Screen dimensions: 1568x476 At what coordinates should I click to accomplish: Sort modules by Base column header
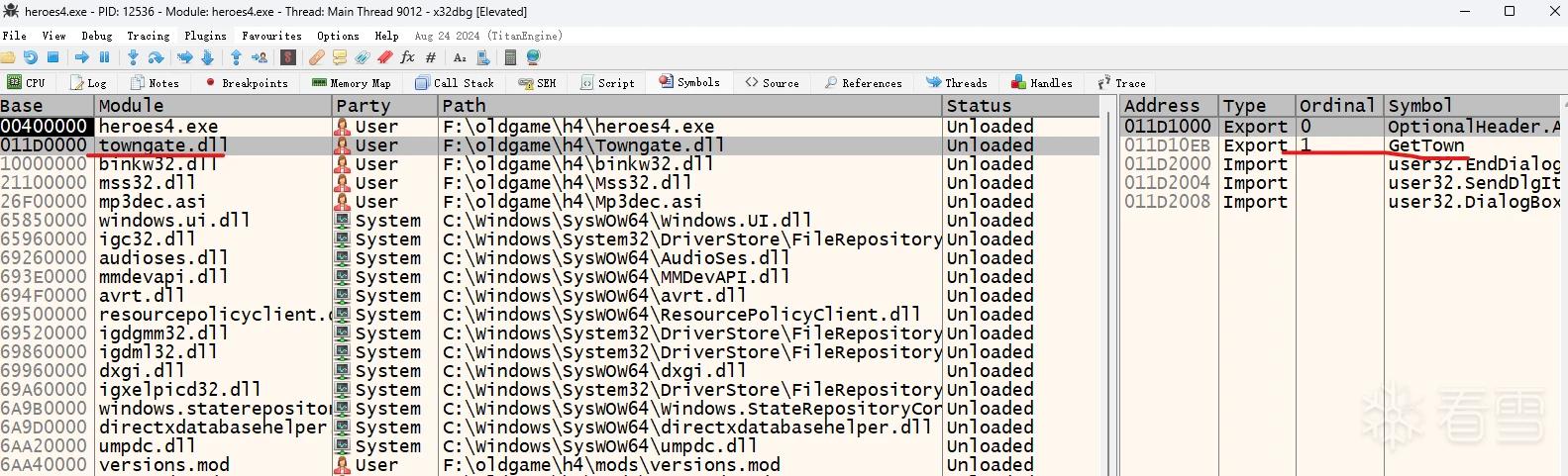[47, 106]
